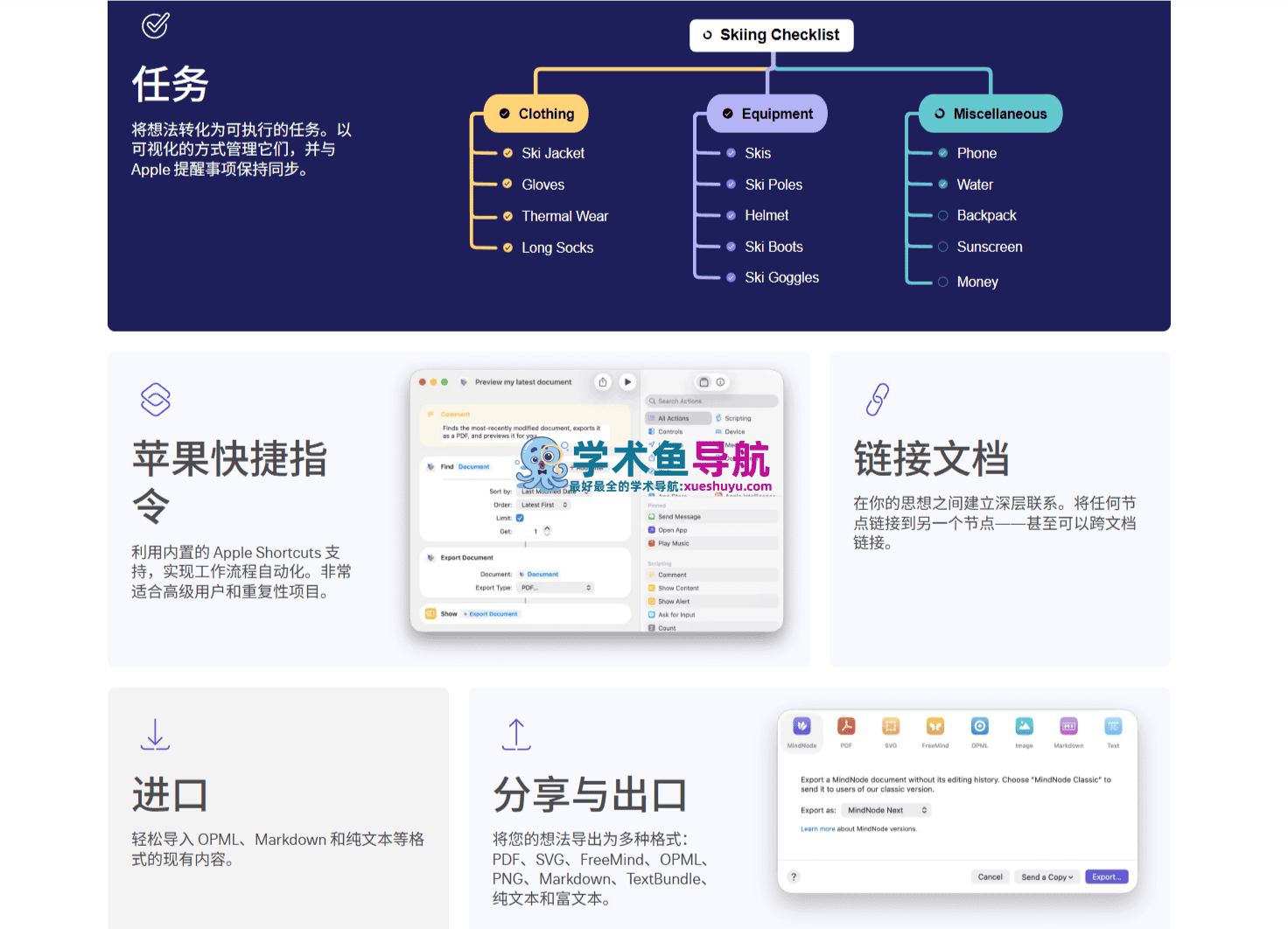
Task: Click the Get count stepper arrows
Action: (547, 531)
